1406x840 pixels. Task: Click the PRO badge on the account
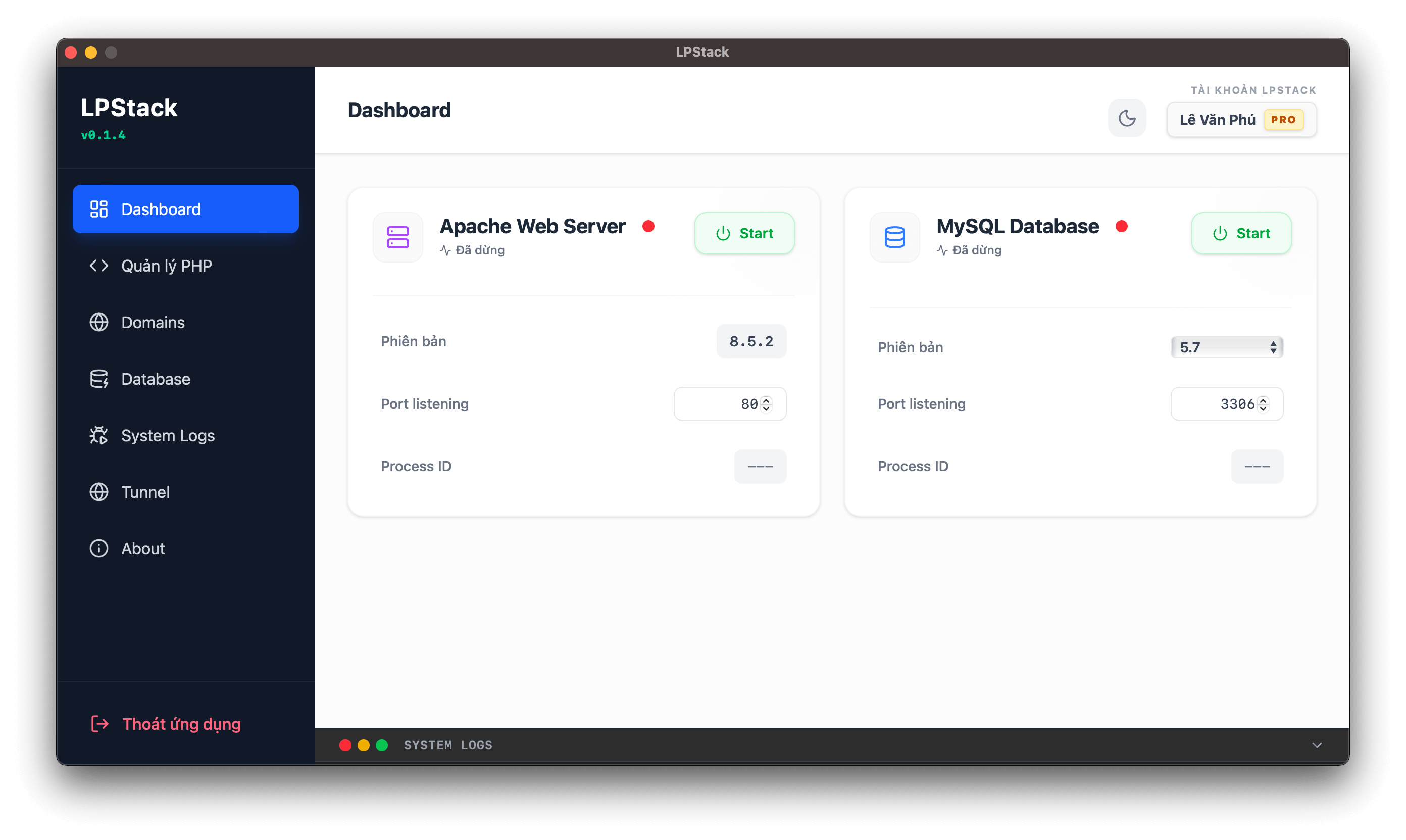coord(1283,120)
